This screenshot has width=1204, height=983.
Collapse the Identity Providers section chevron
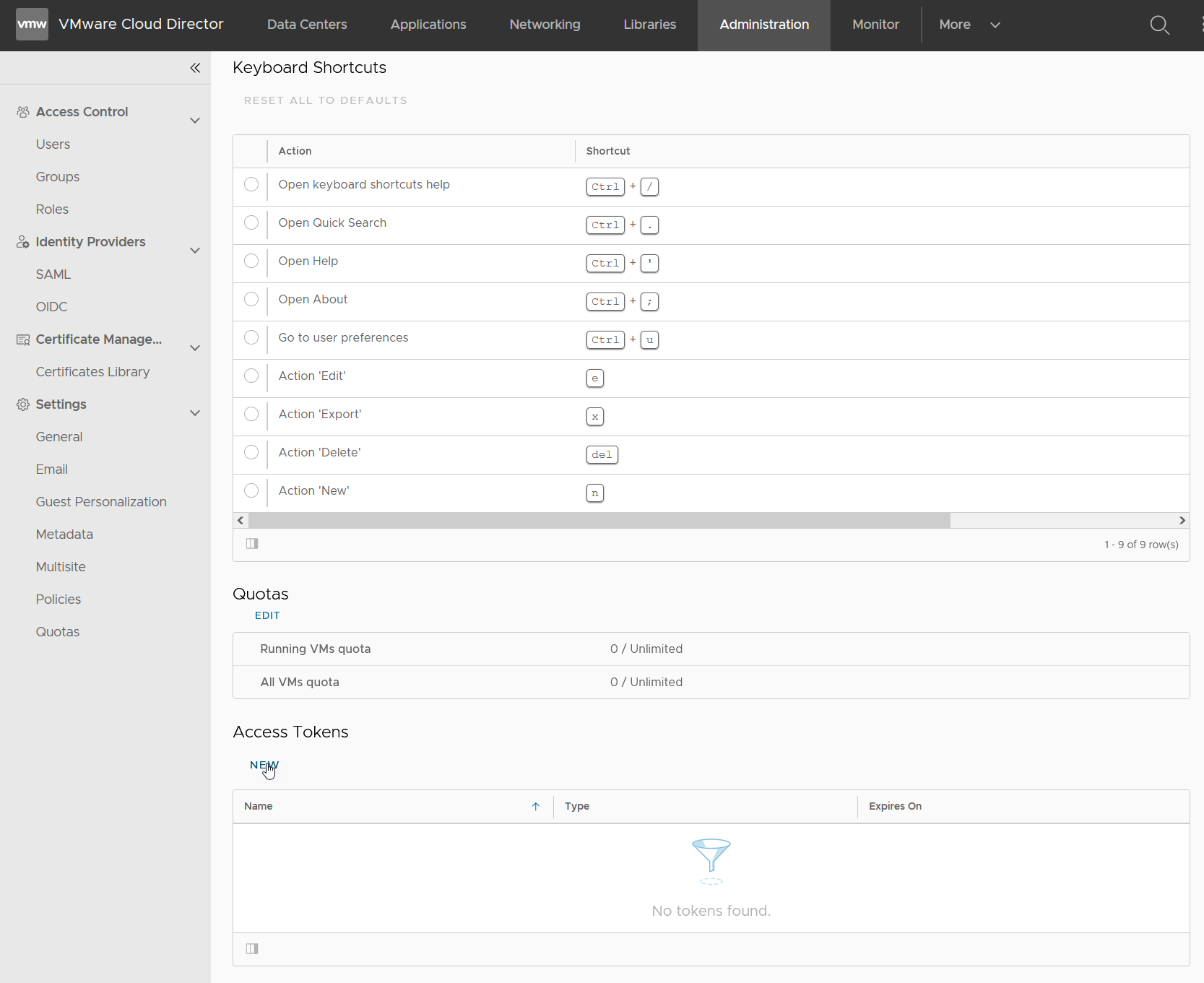coord(195,251)
